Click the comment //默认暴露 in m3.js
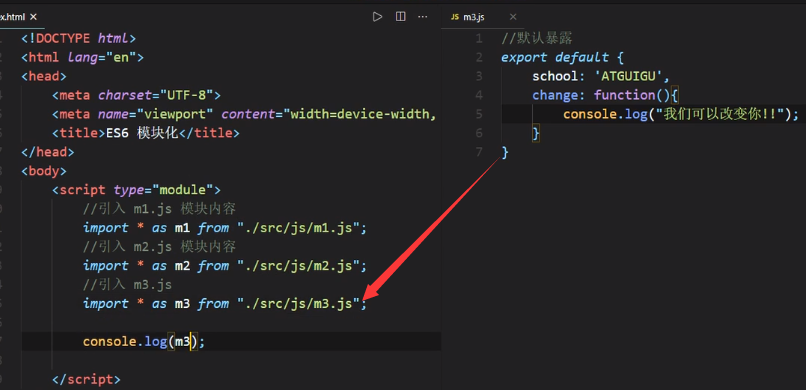Screen dimensions: 806x390 pyautogui.click(x=537, y=38)
